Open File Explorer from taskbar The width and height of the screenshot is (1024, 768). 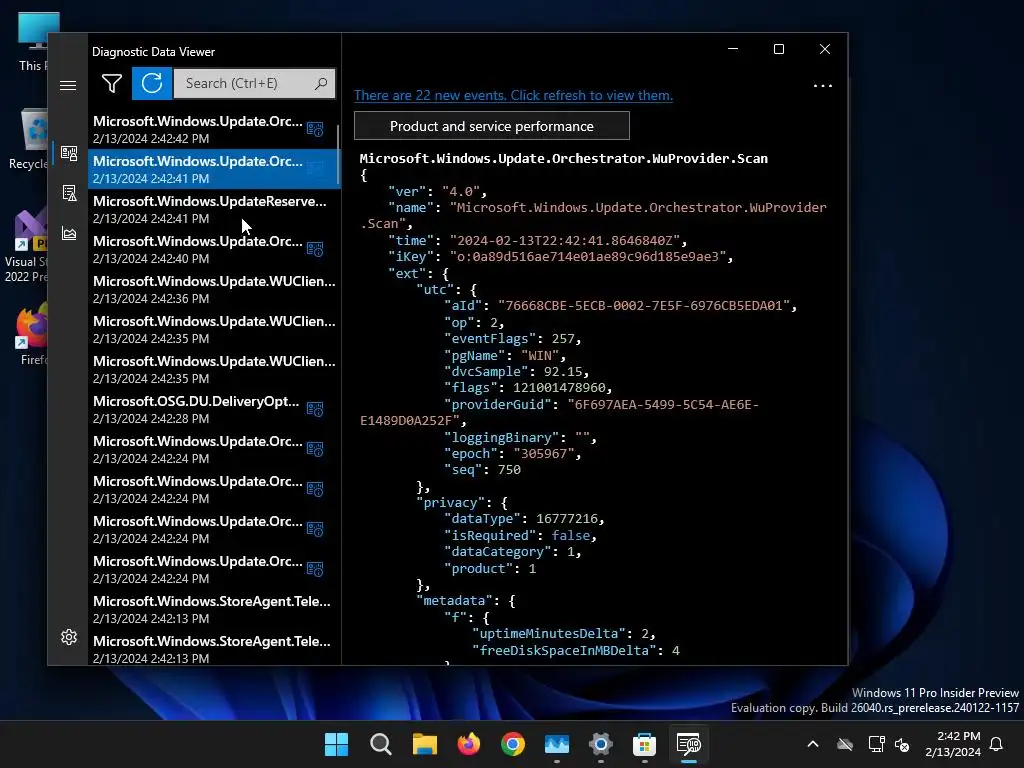click(x=424, y=744)
